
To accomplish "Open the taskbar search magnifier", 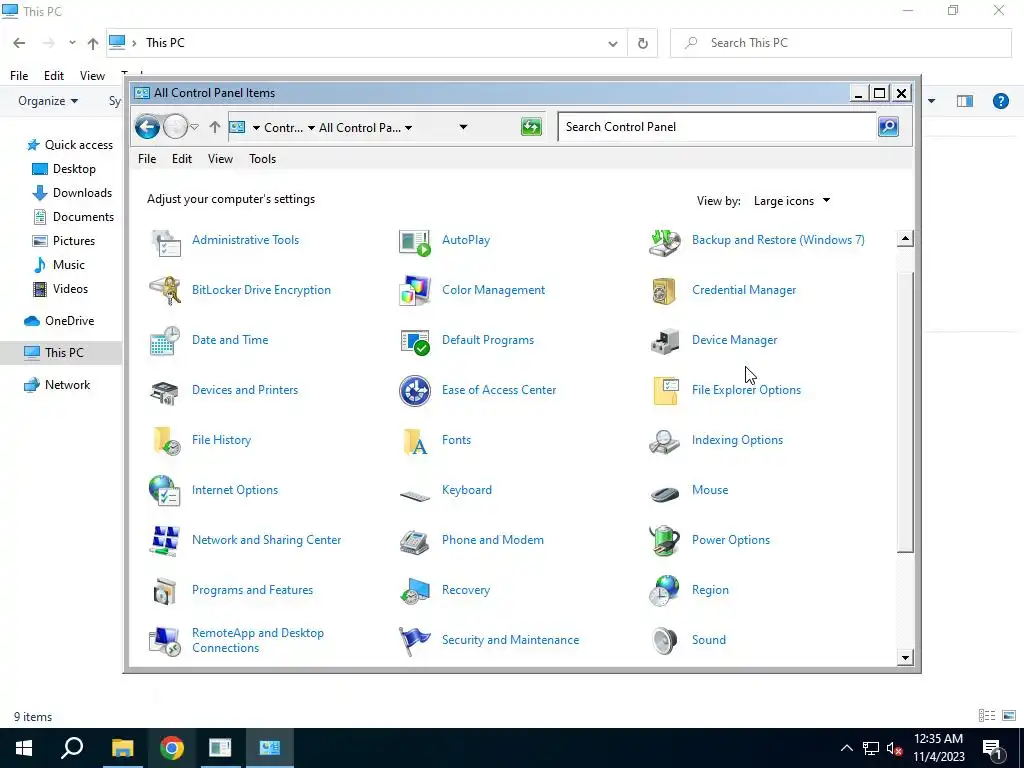I will [x=72, y=748].
